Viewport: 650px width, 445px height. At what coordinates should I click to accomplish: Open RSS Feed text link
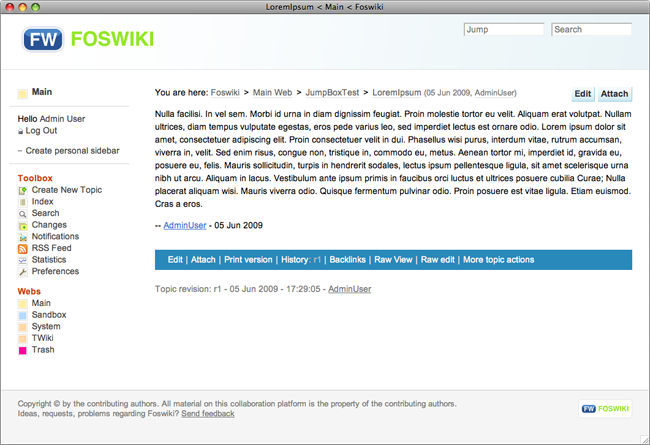(52, 248)
